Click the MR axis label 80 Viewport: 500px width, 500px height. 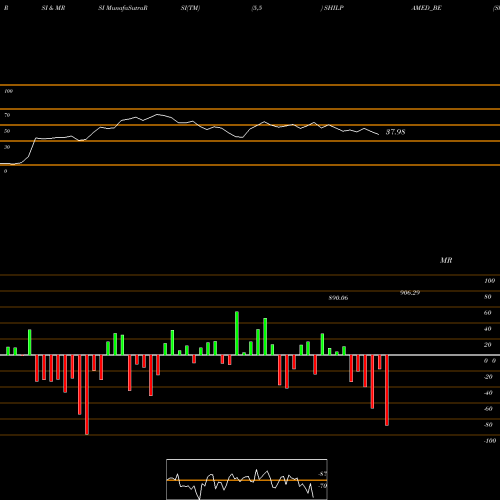pyautogui.click(x=487, y=297)
